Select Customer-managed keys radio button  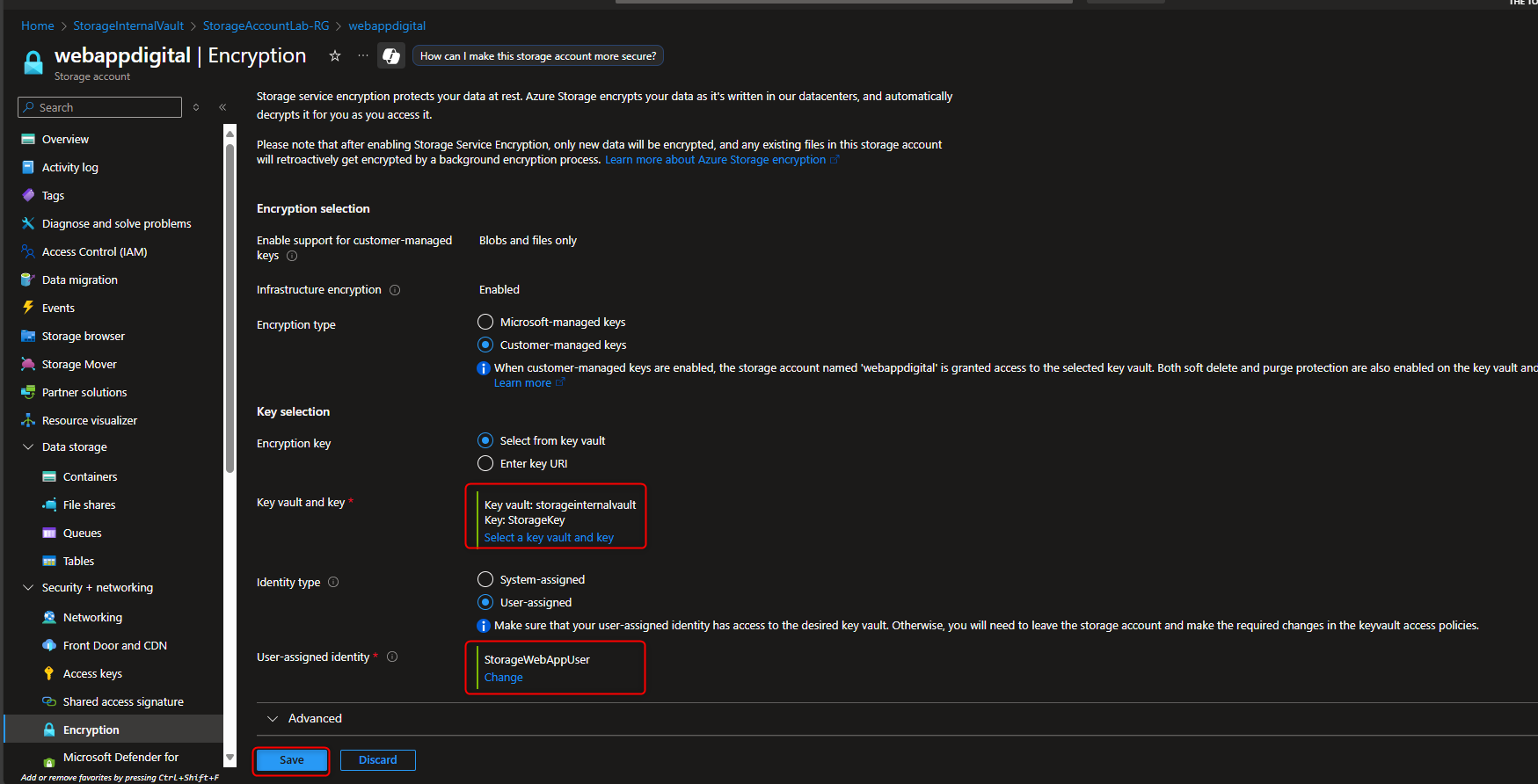[485, 345]
